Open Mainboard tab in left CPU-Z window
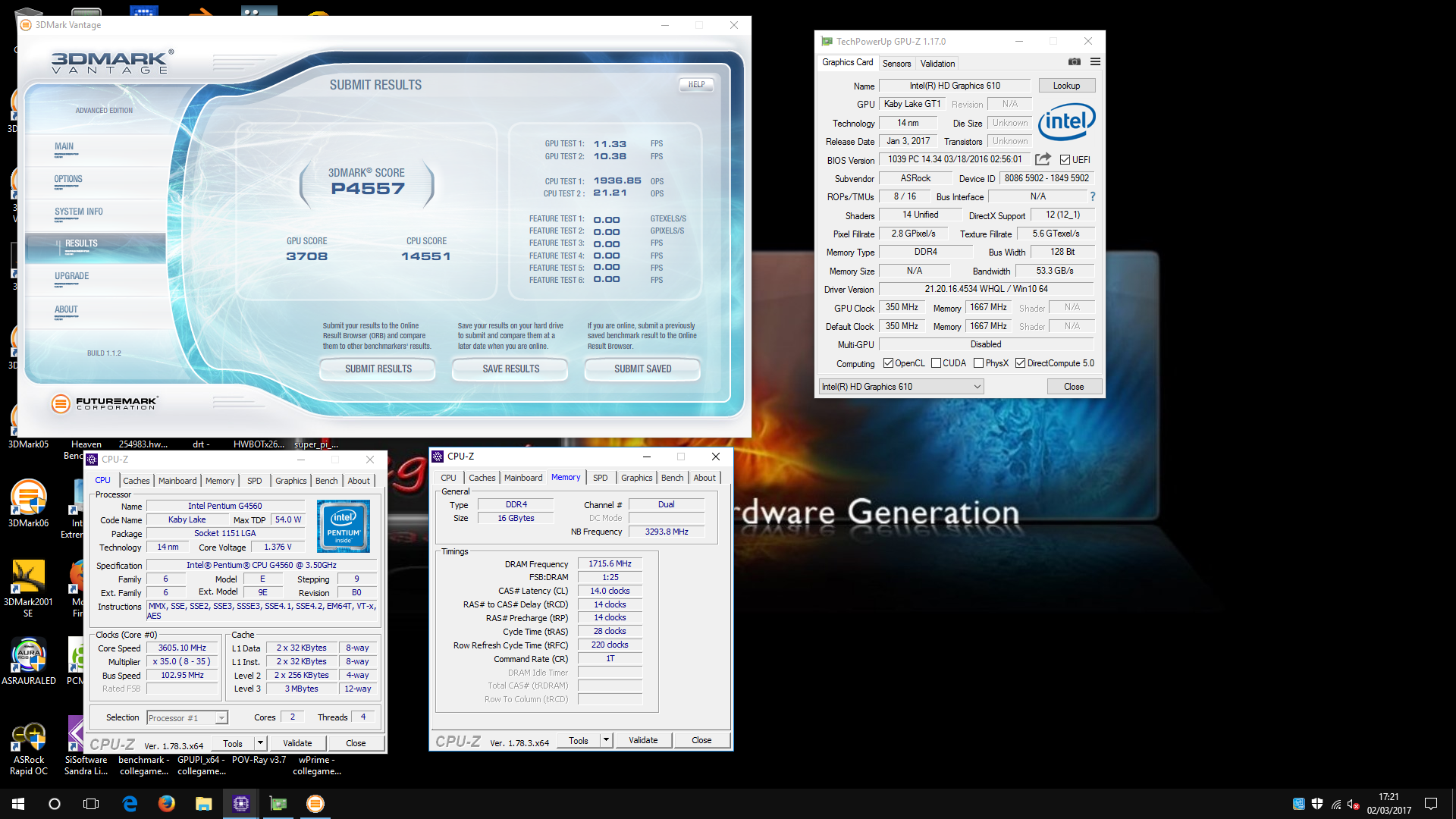Viewport: 1456px width, 819px height. coord(177,481)
